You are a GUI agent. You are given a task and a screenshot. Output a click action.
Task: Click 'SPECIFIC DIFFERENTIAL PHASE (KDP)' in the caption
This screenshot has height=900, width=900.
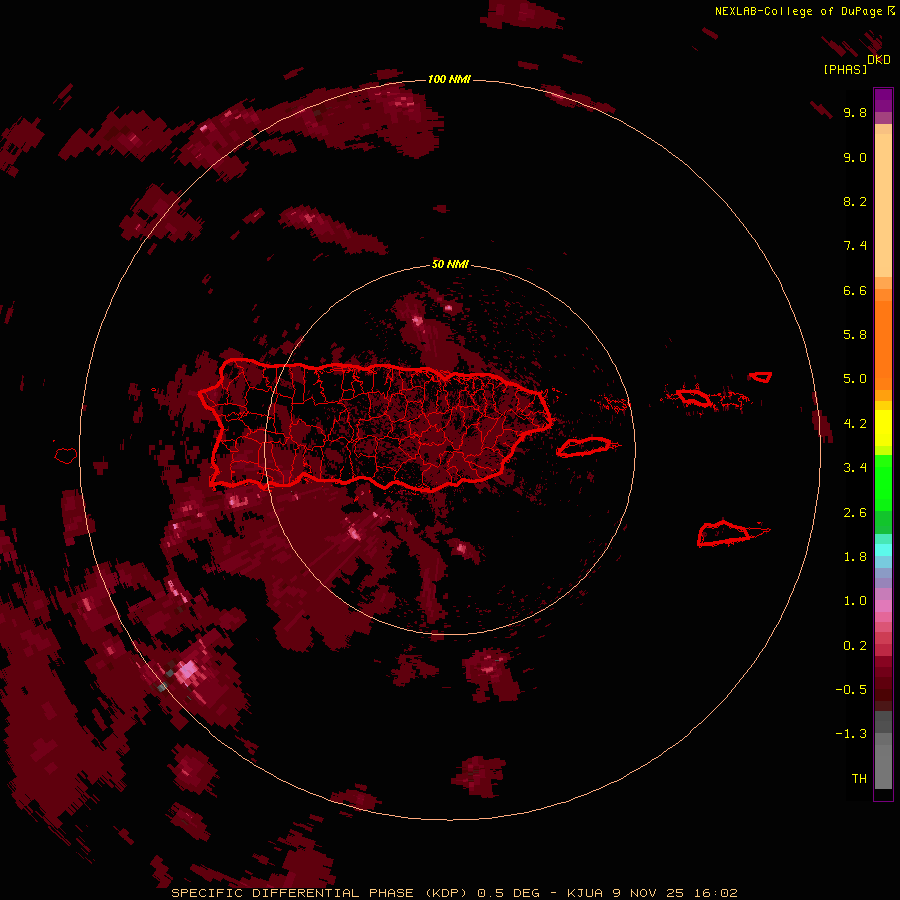[x=320, y=893]
